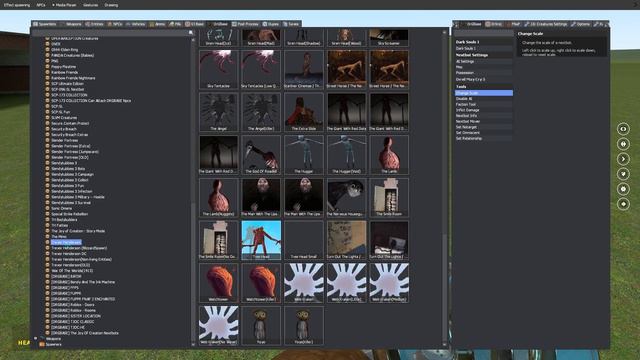Screen dimensions: 640x360
Task: Click folder icon beside SCP Ultimate Edition
Action: click(47, 84)
